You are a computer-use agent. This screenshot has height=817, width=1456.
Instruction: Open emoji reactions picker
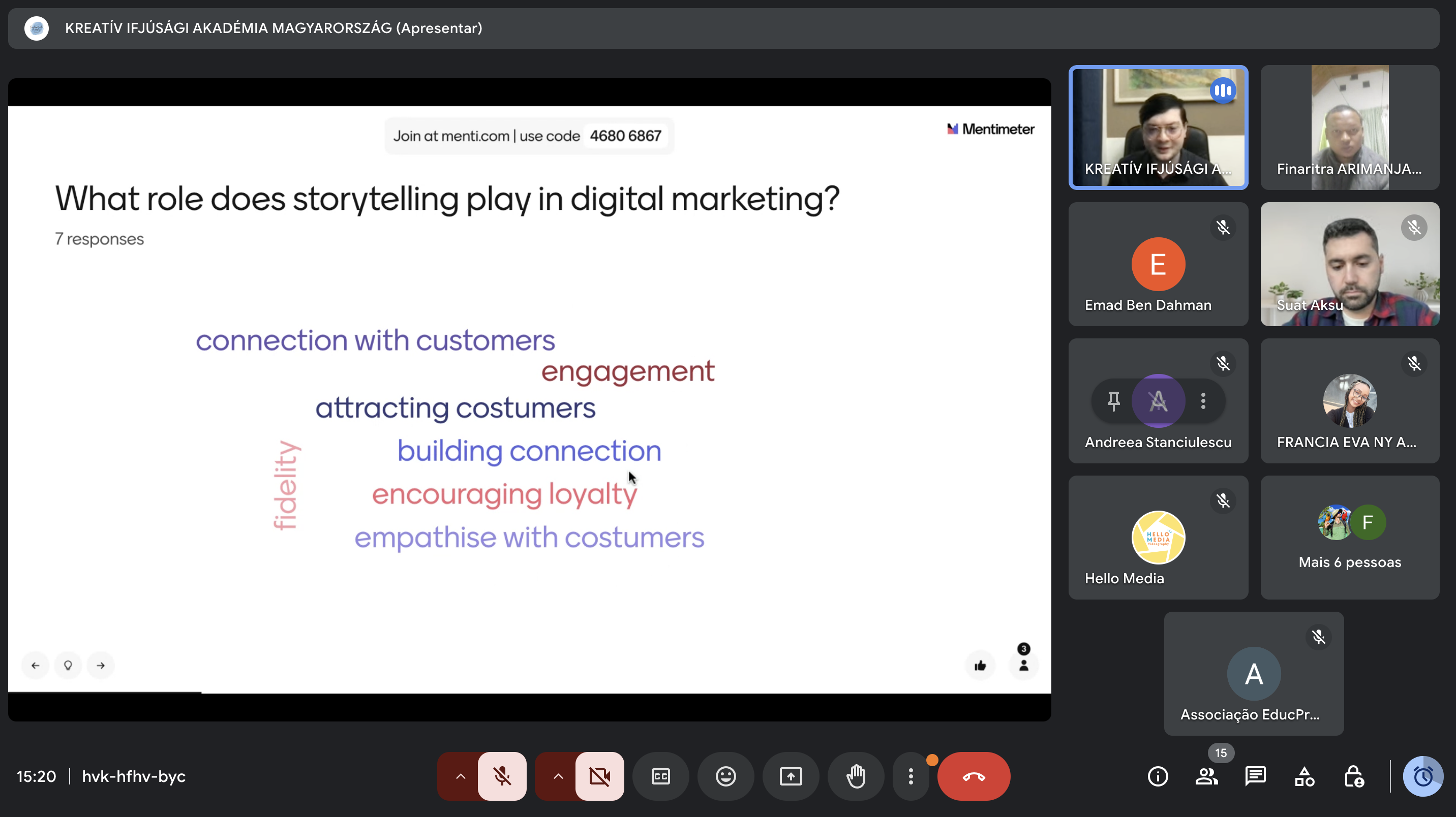pyautogui.click(x=726, y=776)
